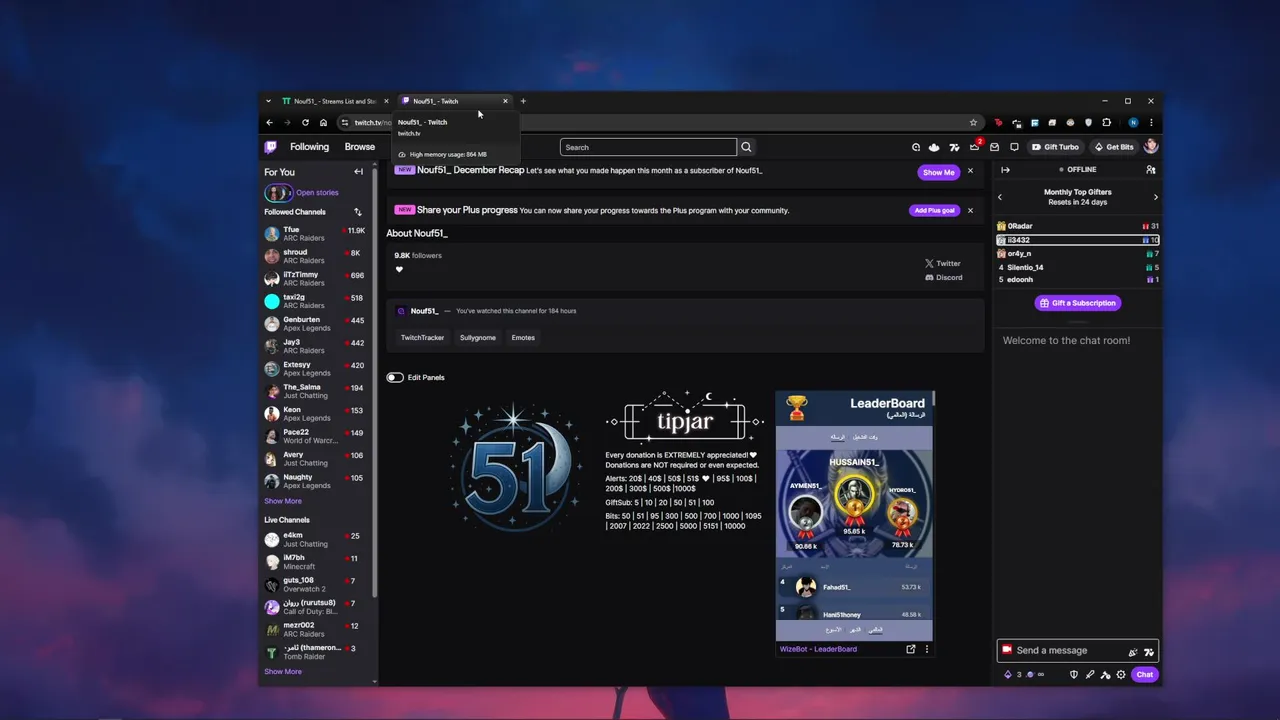
Task: Click the Add Plus goal button
Action: (935, 210)
